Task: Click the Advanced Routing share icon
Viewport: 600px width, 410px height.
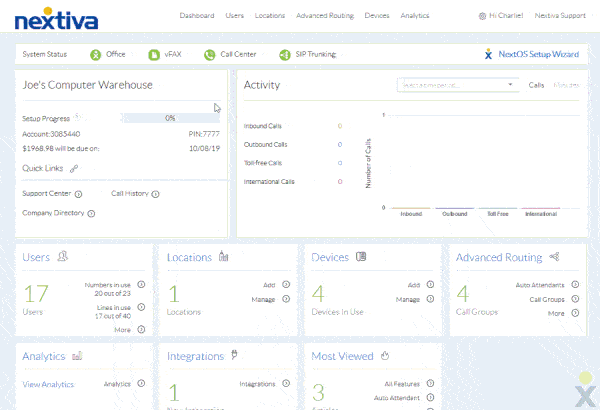Action: (554, 256)
